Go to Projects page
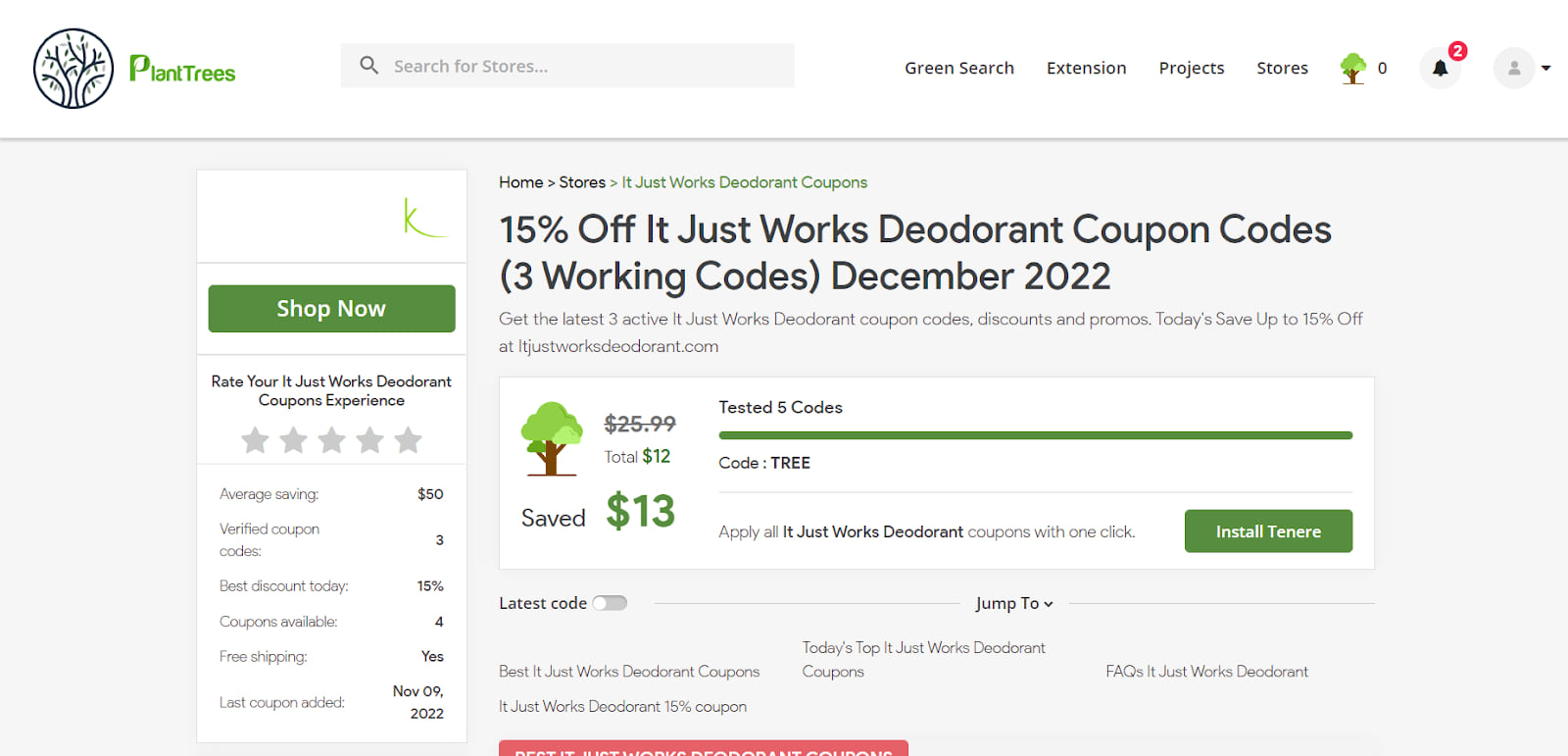 pyautogui.click(x=1191, y=68)
